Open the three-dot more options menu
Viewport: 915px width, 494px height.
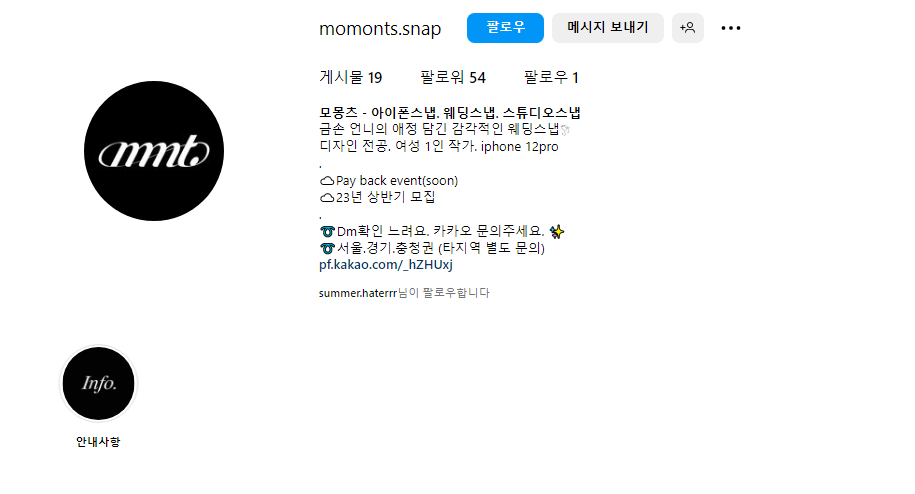pyautogui.click(x=731, y=28)
